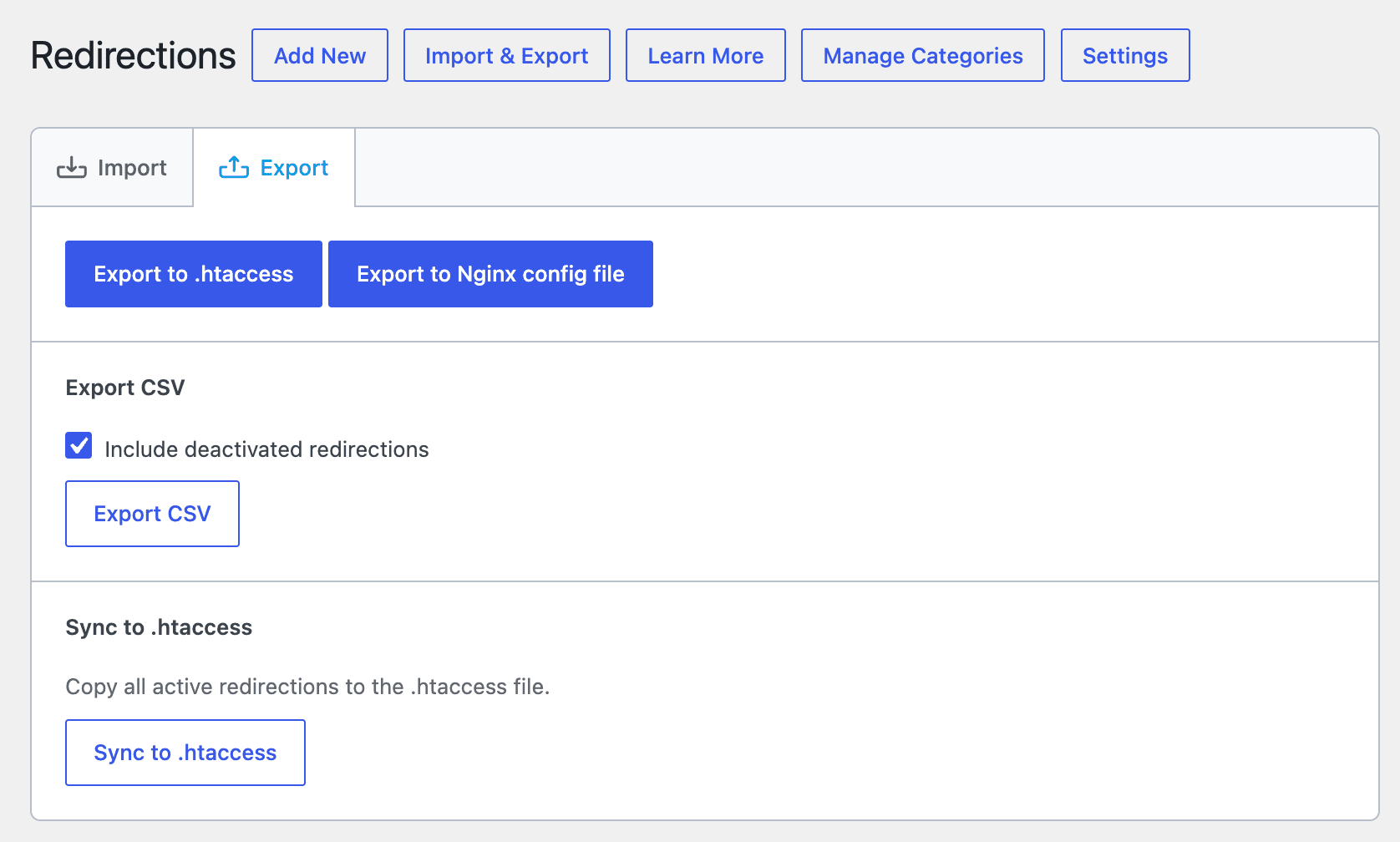Click the Include deactivated redirections label
This screenshot has height=842, width=1400.
[266, 449]
